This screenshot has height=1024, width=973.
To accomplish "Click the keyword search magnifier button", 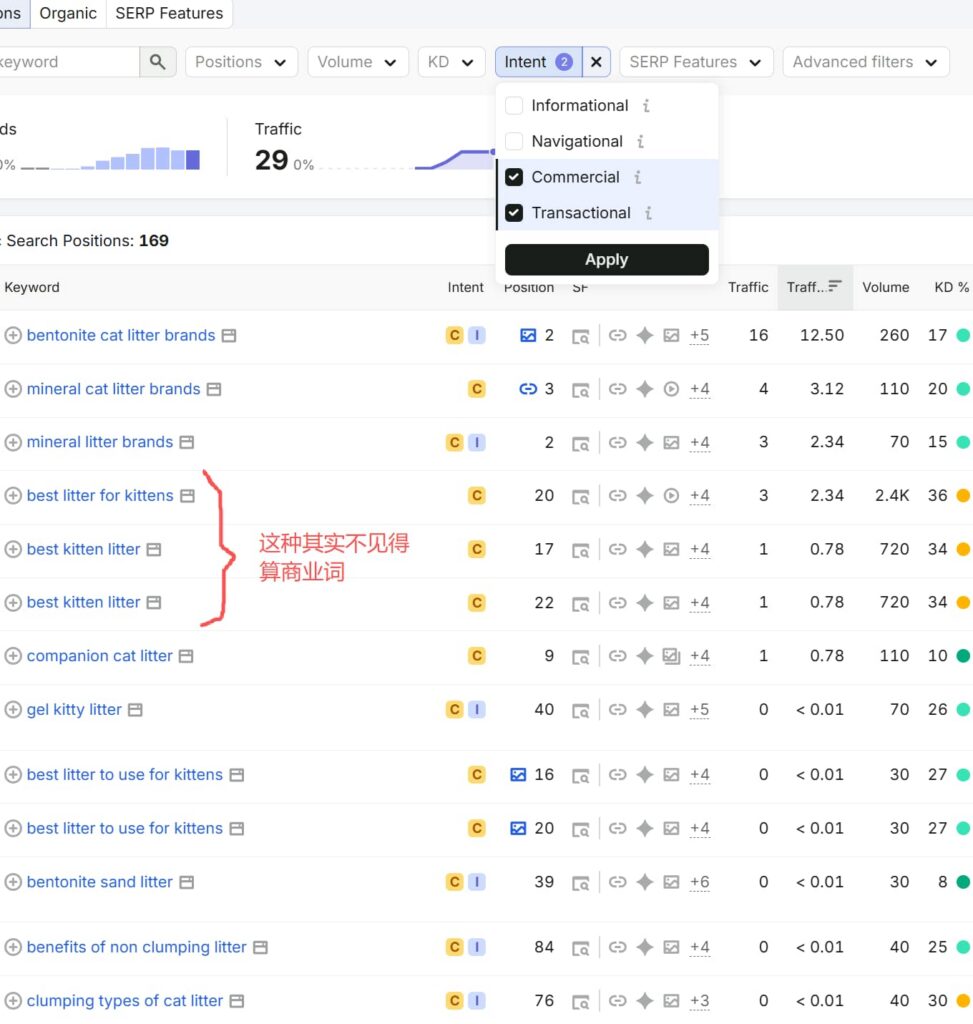I will [157, 62].
